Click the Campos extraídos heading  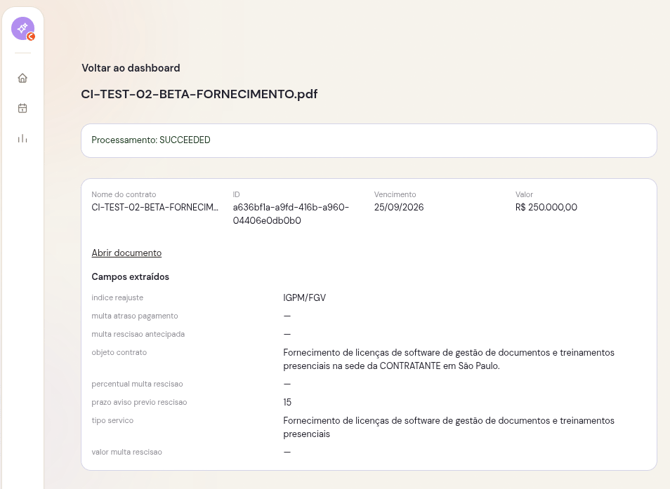point(130,277)
